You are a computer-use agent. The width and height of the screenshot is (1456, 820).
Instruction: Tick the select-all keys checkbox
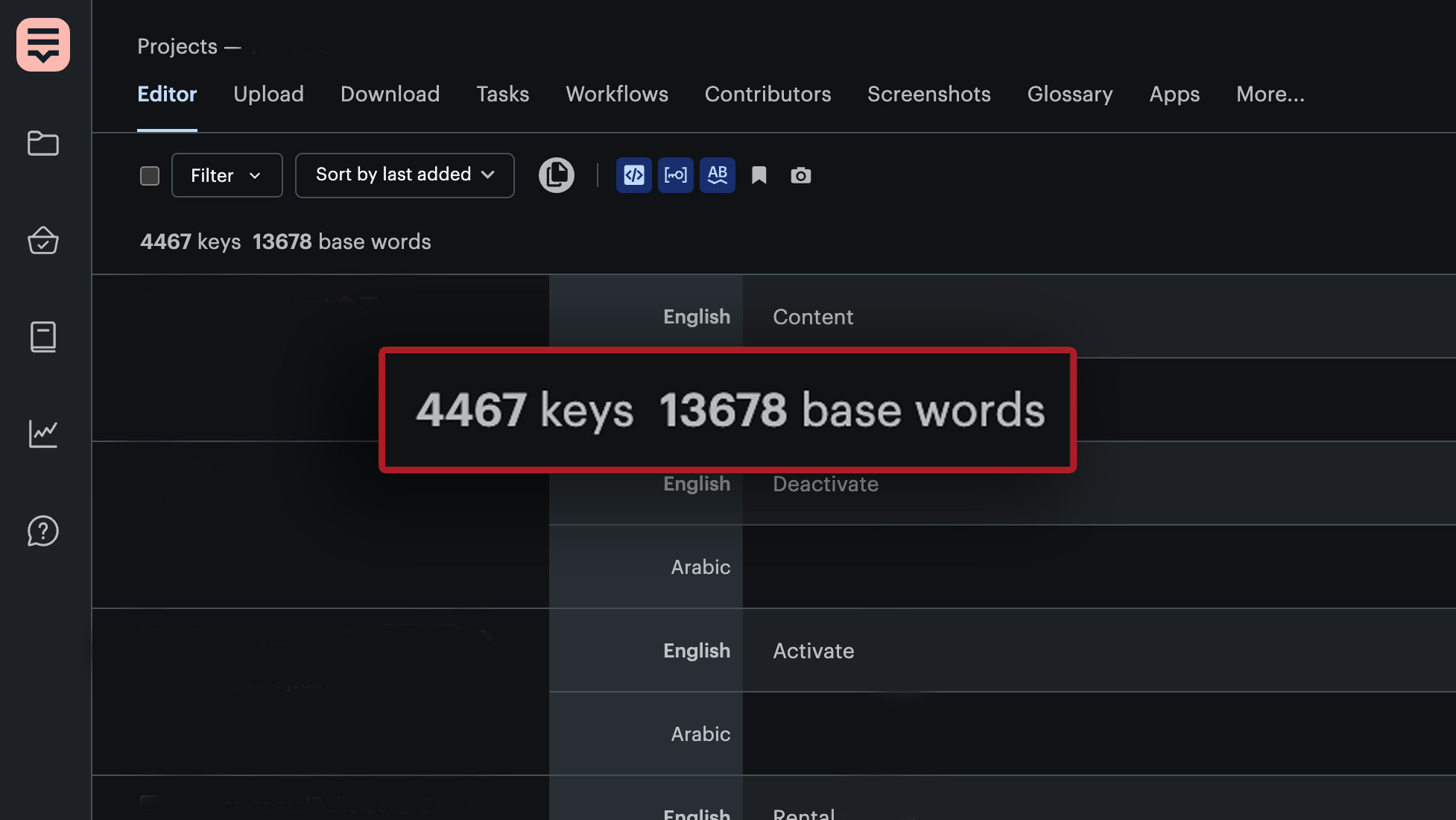click(150, 176)
